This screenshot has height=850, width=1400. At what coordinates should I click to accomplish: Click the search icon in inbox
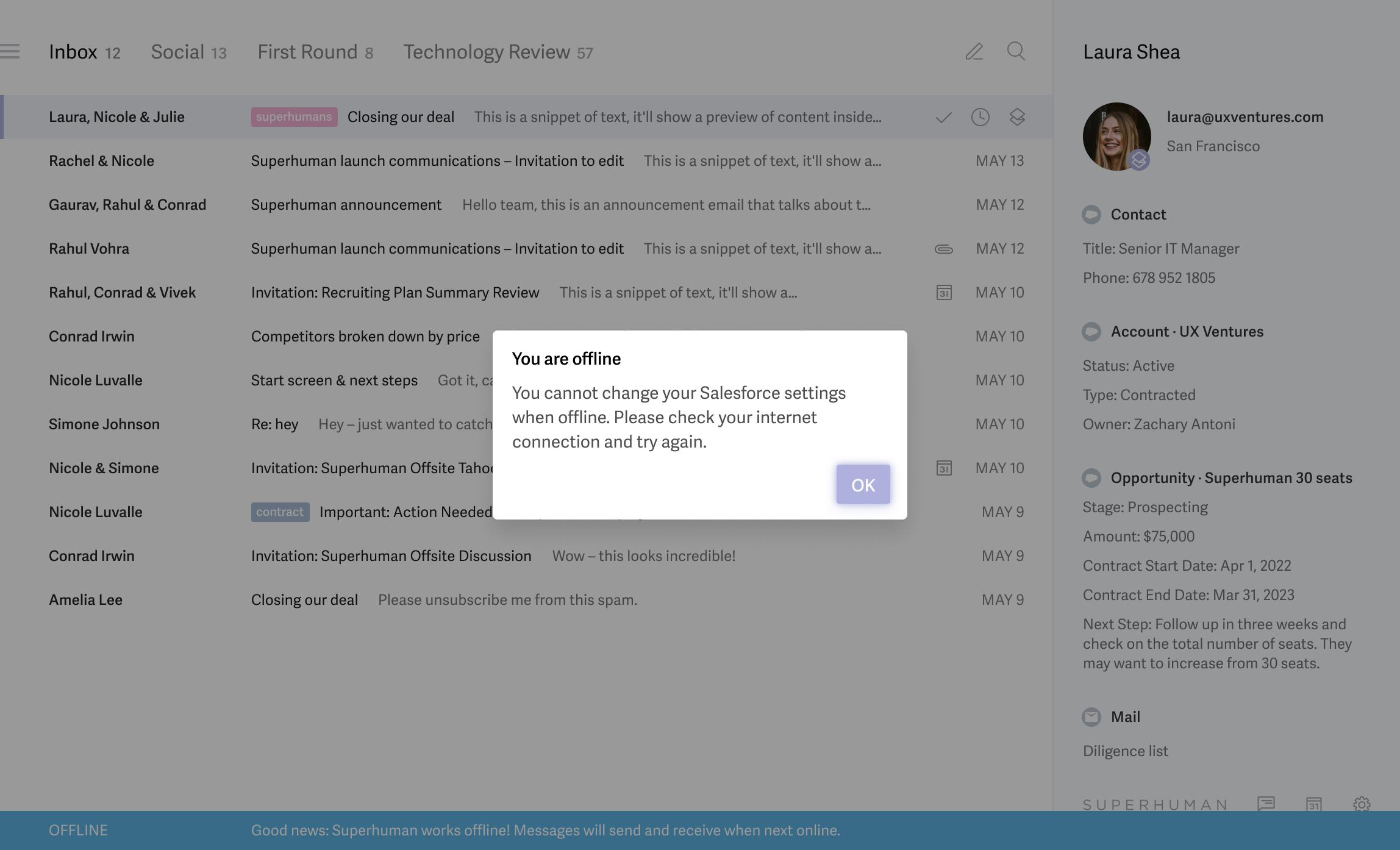1015,50
